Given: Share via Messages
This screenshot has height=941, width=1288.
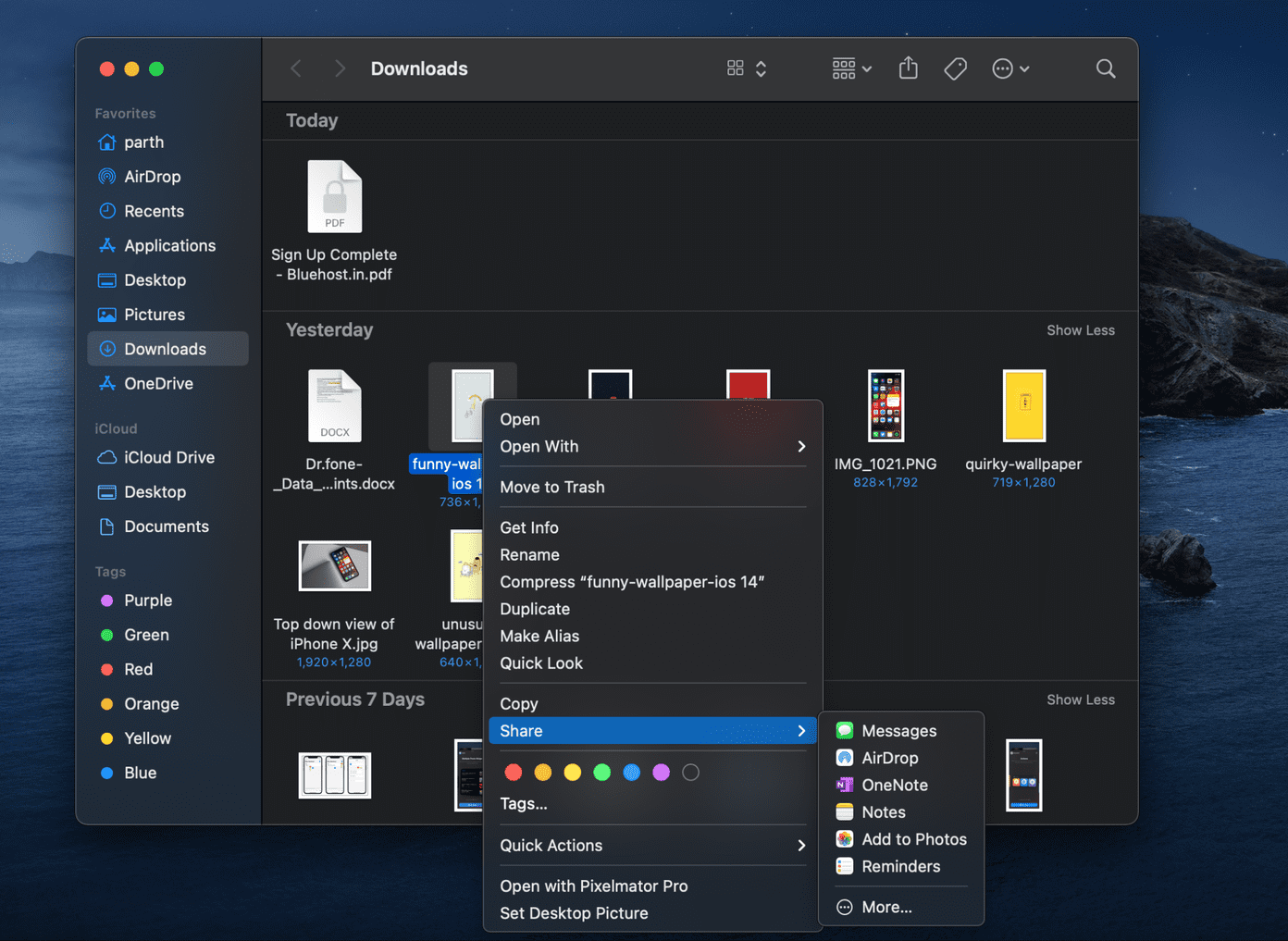Looking at the screenshot, I should pos(901,731).
